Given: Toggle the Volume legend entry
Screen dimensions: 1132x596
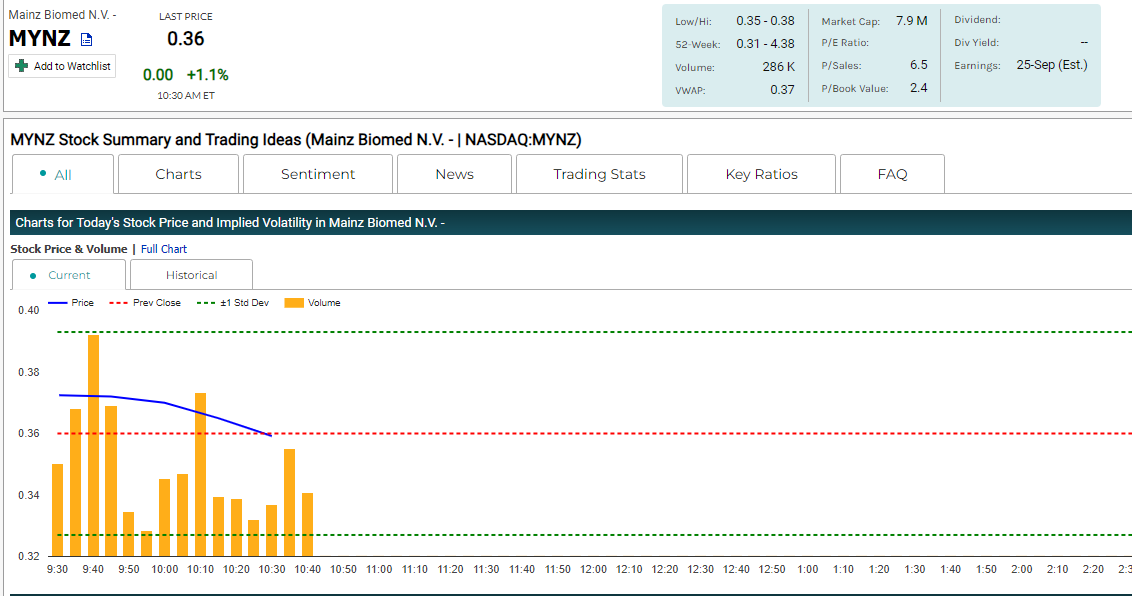Looking at the screenshot, I should (x=313, y=303).
